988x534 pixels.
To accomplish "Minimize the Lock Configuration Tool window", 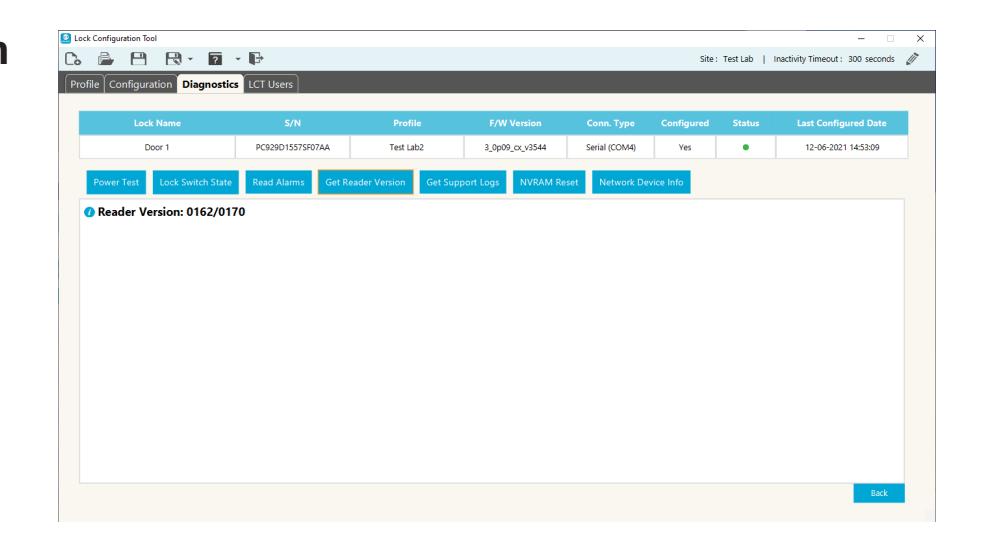I will coord(861,38).
